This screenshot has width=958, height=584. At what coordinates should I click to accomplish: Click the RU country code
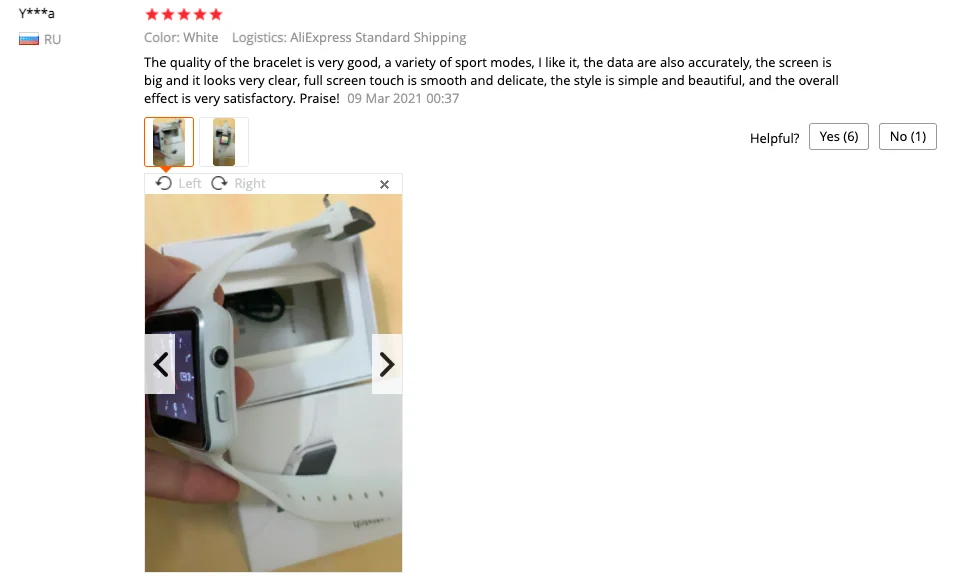click(53, 40)
